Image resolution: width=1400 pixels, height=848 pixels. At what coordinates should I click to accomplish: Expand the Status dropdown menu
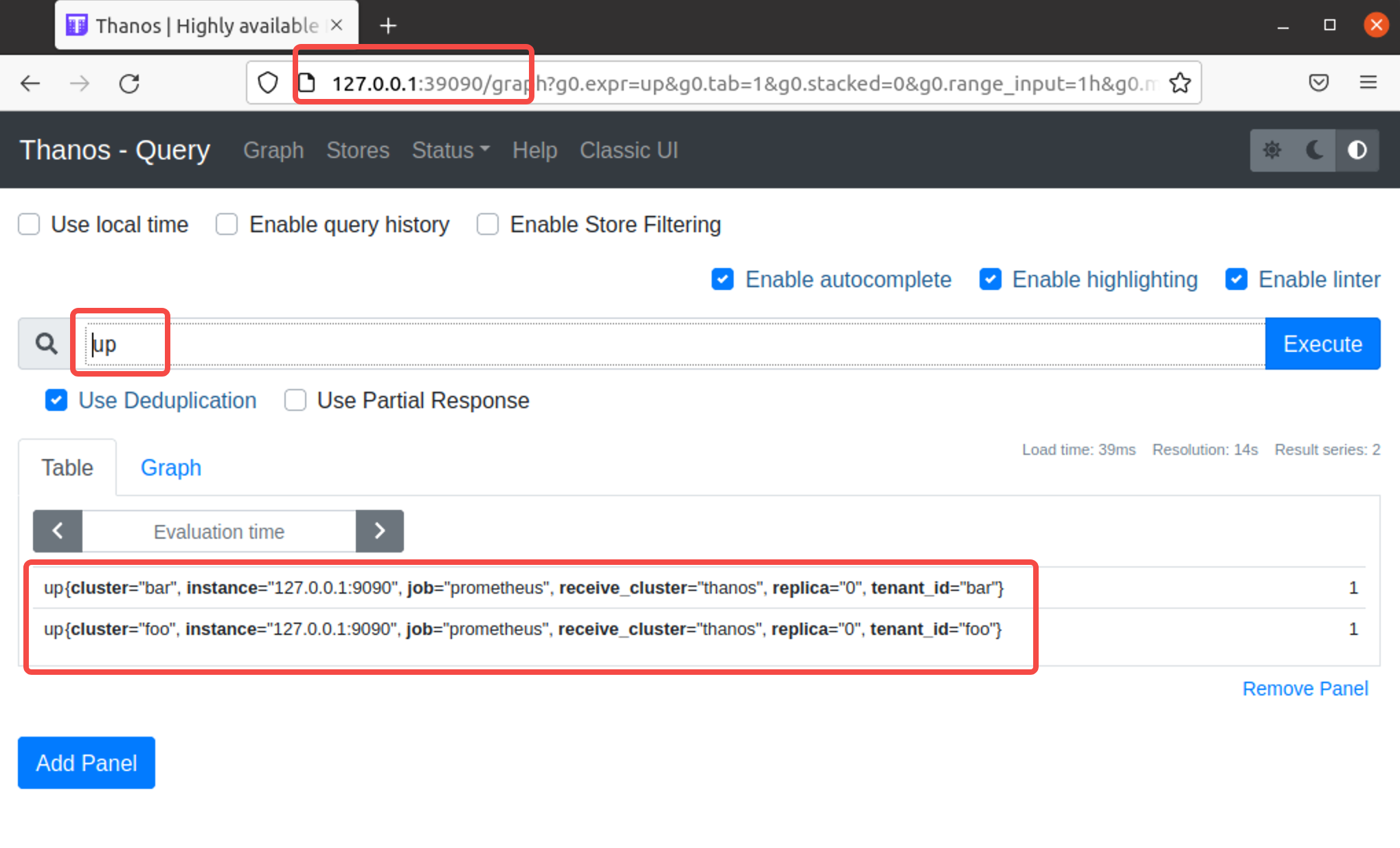tap(450, 150)
